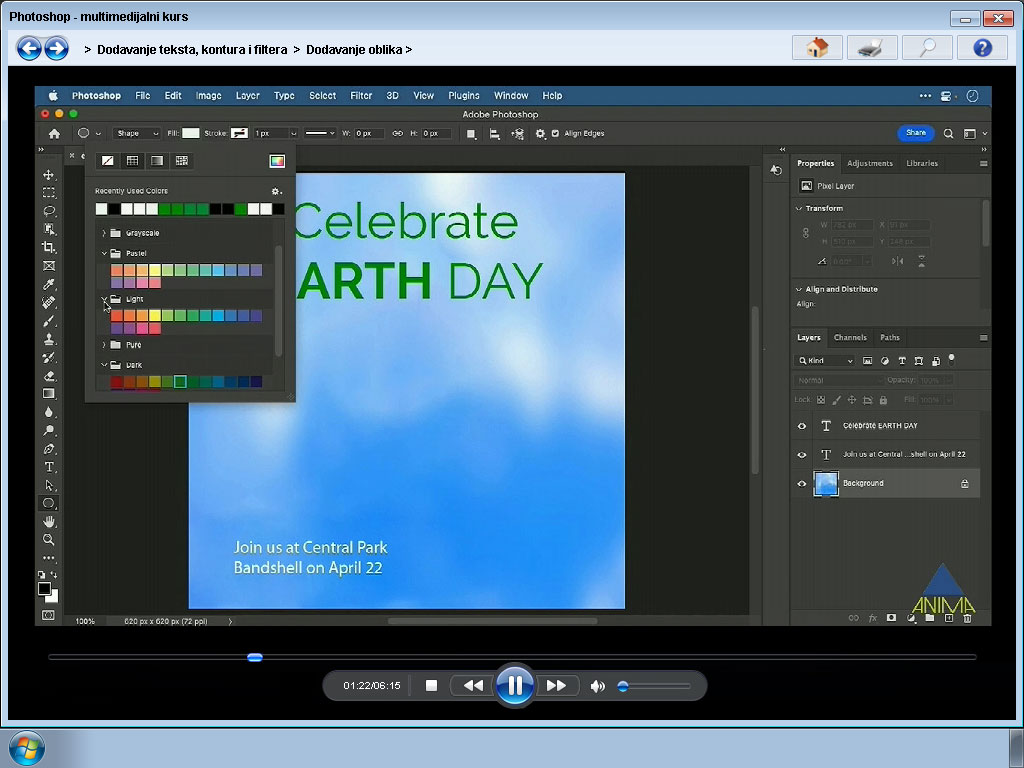The width and height of the screenshot is (1024, 768).
Task: Select the Crop tool
Action: tap(48, 248)
